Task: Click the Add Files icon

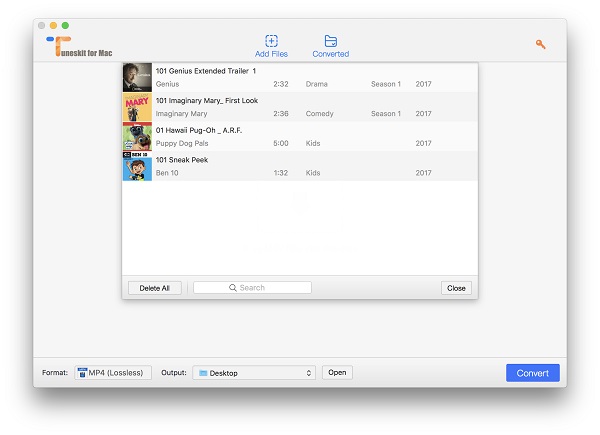Action: (271, 41)
